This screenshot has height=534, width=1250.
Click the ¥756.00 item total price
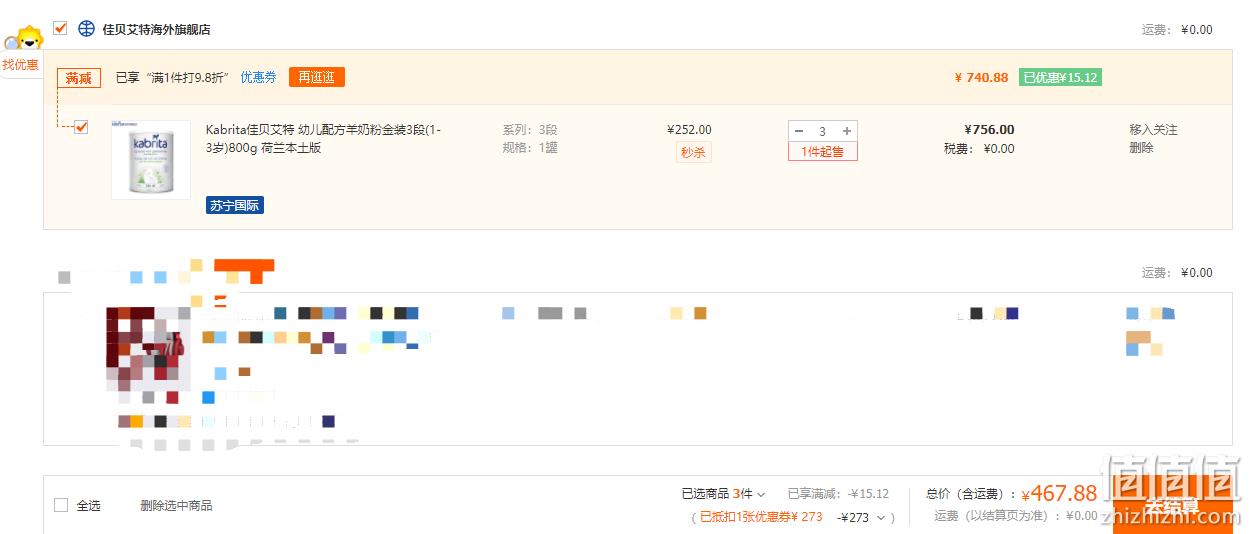989,130
